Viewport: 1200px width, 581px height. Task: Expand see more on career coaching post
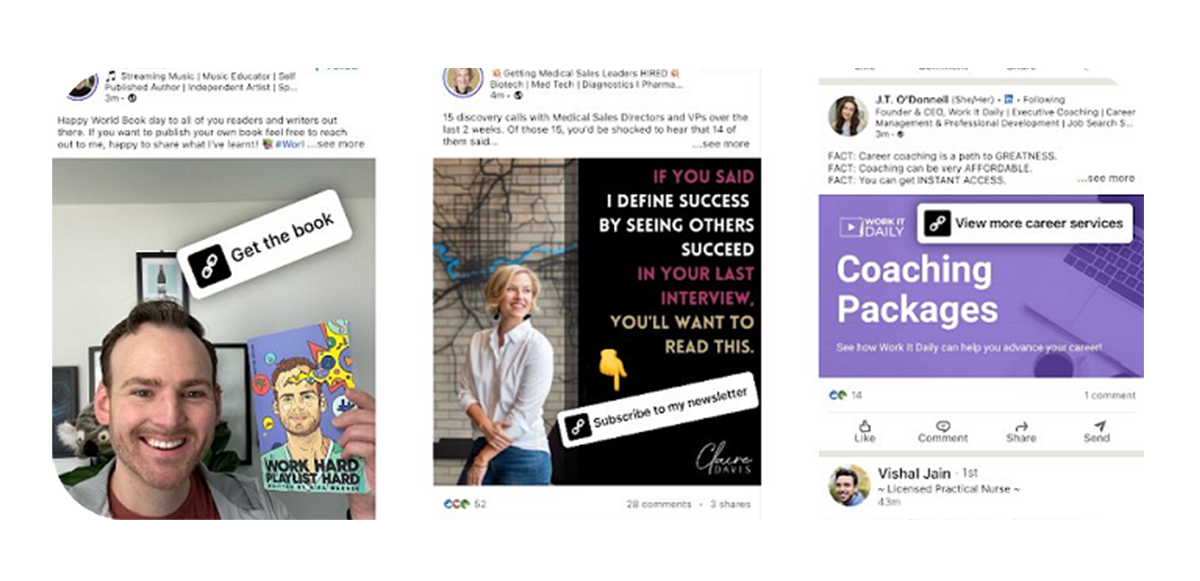tap(1107, 178)
